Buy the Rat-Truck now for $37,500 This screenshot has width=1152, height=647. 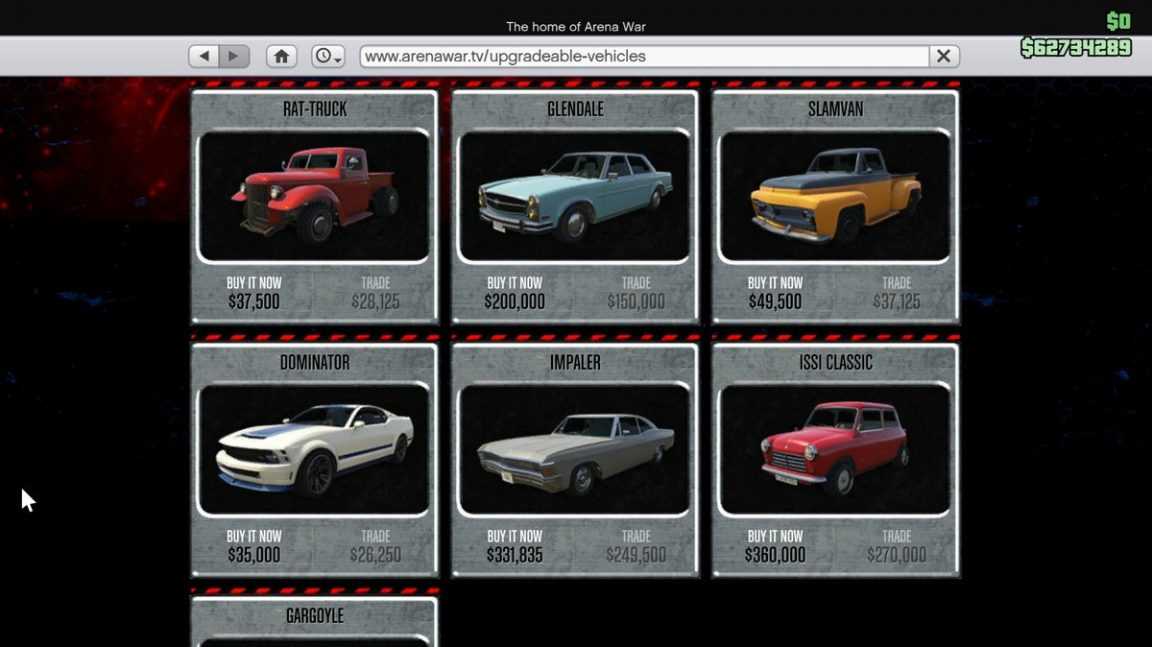pyautogui.click(x=254, y=293)
